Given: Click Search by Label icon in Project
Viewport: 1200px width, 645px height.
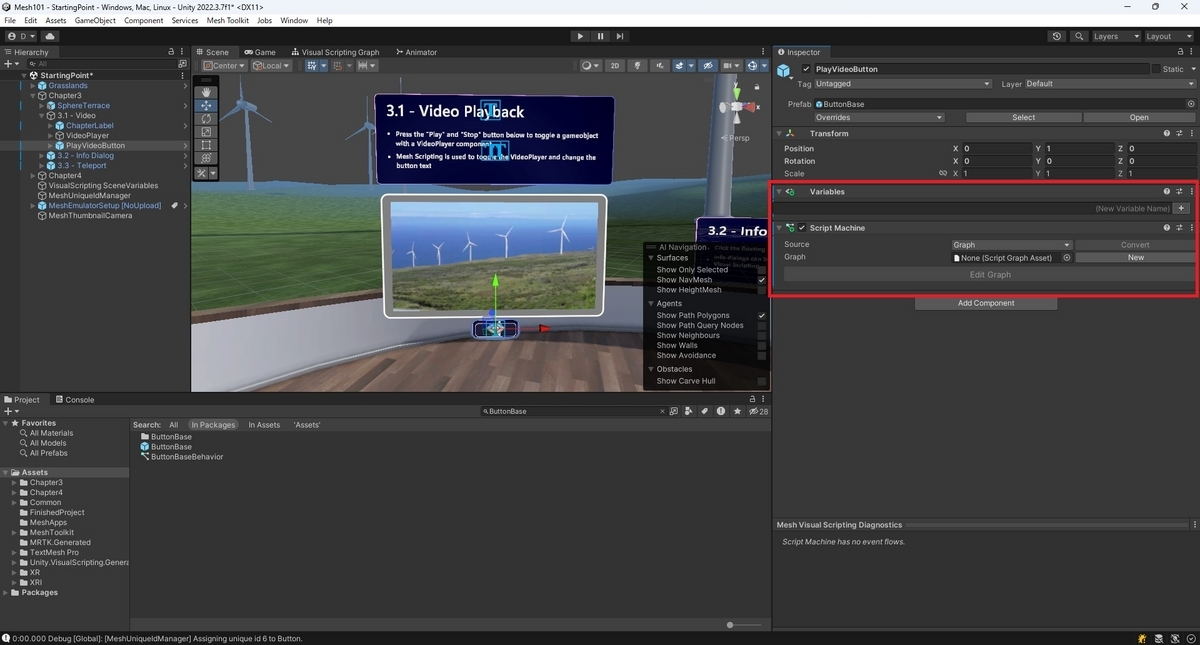Looking at the screenshot, I should [705, 411].
